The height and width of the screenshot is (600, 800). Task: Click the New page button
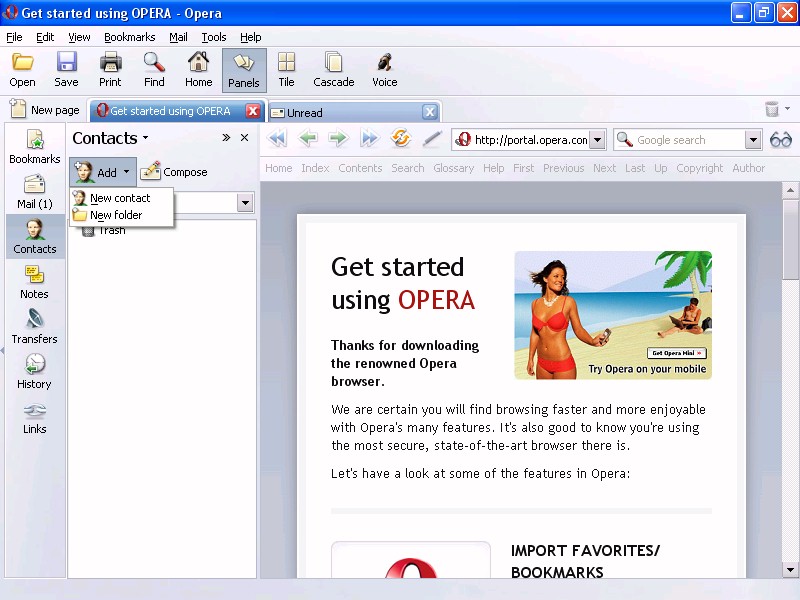tap(45, 111)
